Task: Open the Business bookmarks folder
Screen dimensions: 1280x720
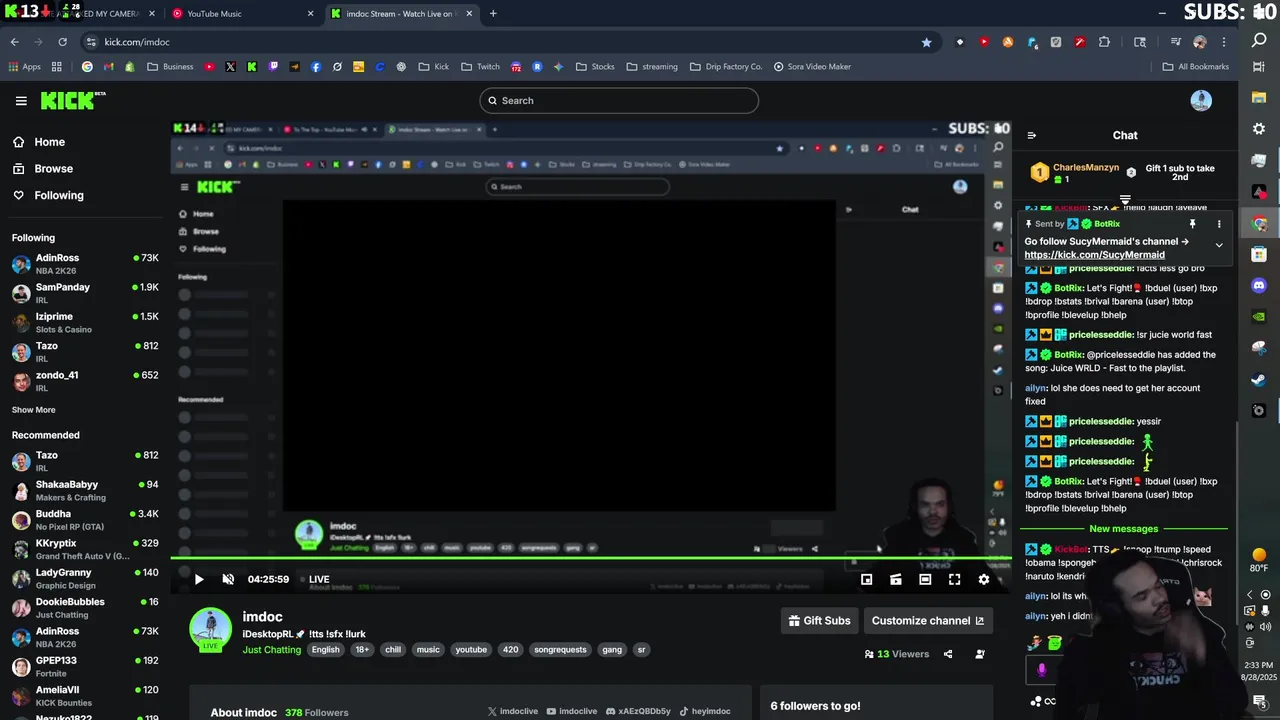Action: pyautogui.click(x=170, y=67)
